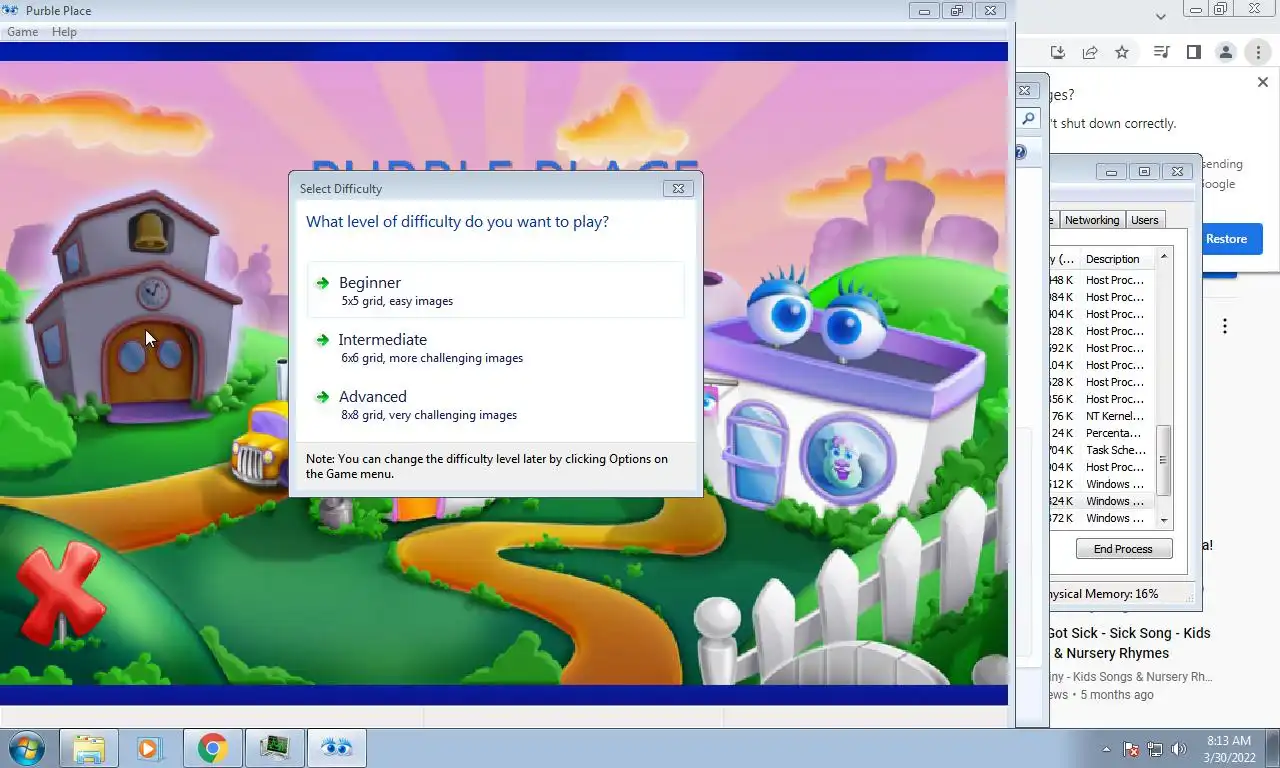Click Chrome's share page icon

click(x=1090, y=52)
